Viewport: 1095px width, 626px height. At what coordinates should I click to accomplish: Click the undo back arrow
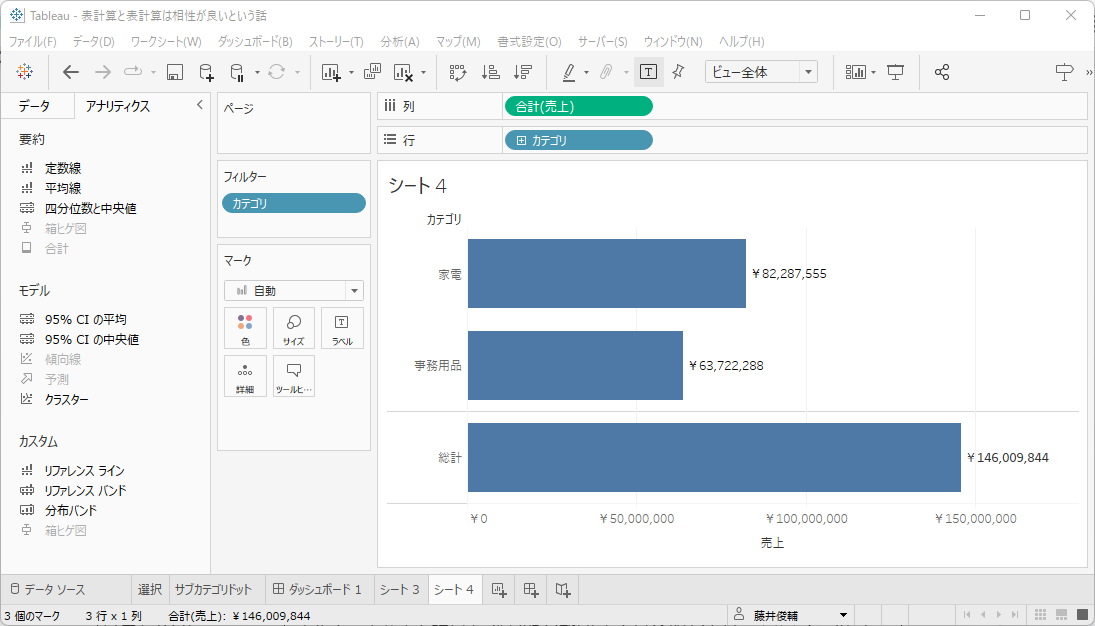pyautogui.click(x=71, y=72)
